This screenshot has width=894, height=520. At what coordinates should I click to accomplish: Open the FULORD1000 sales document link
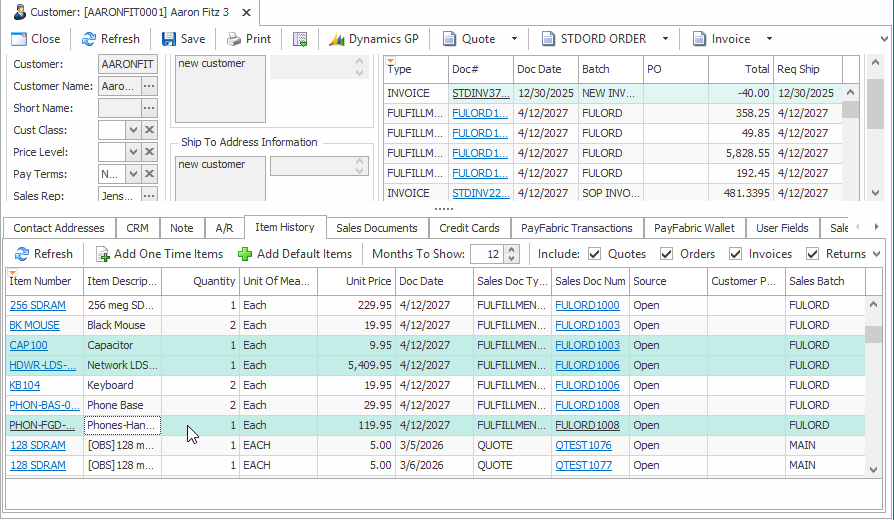click(x=587, y=305)
